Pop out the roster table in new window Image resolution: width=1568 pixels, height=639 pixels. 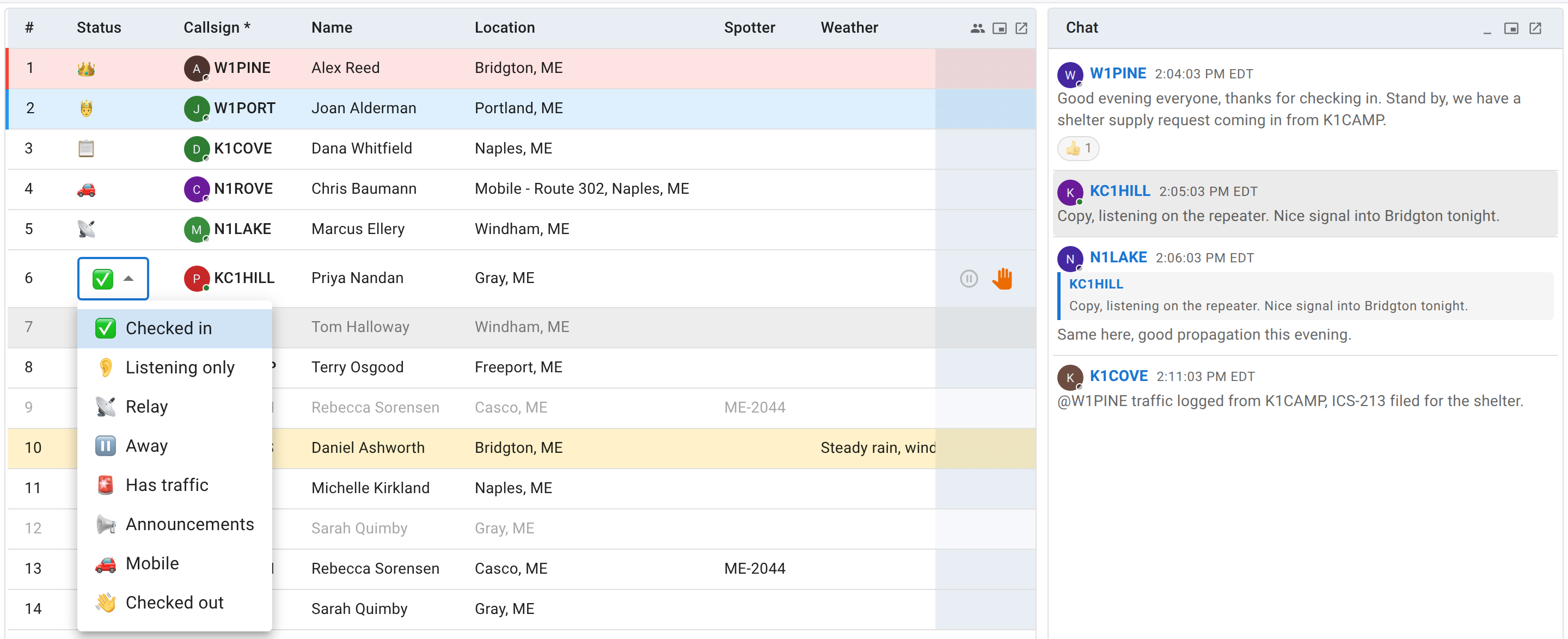(1021, 28)
